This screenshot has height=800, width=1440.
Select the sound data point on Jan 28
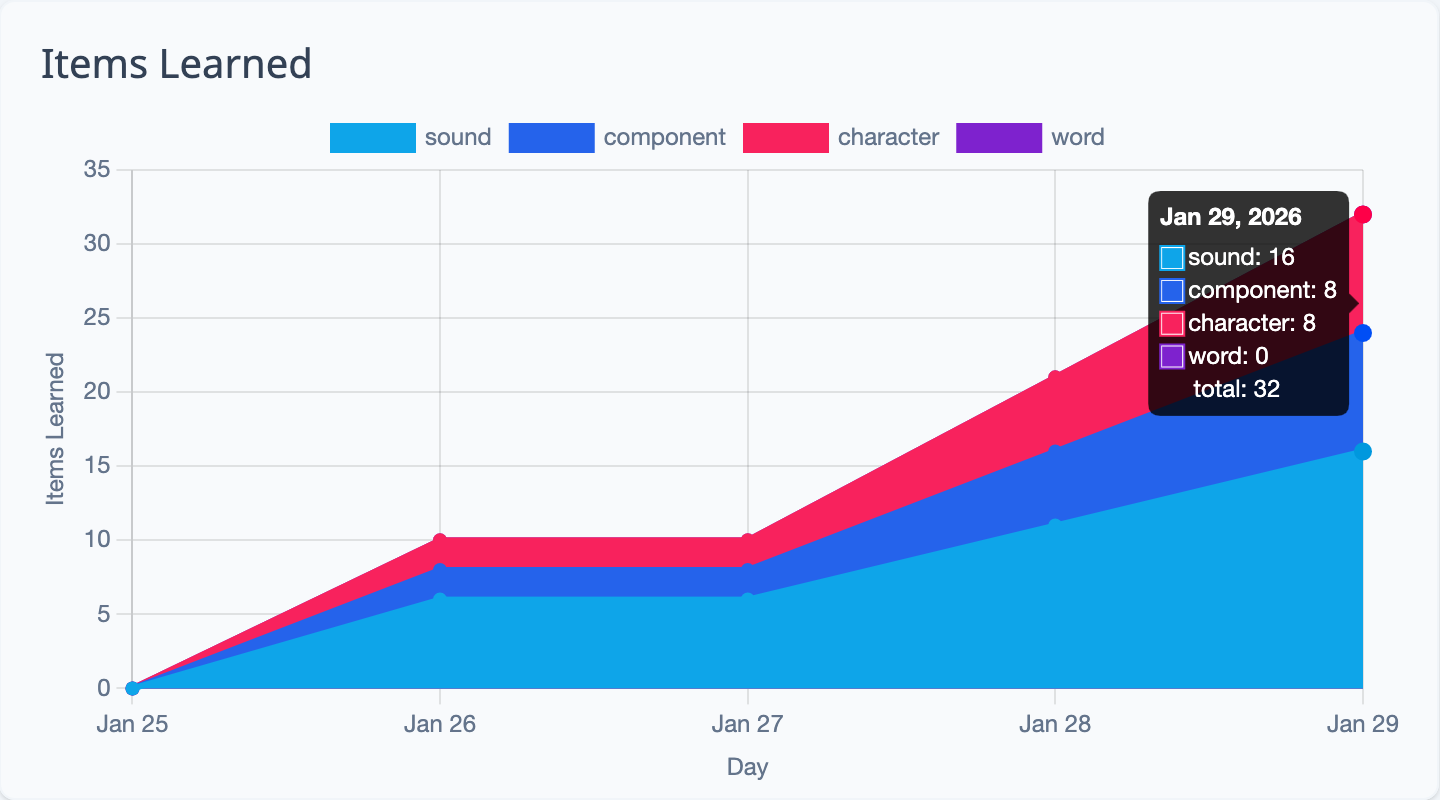(1055, 525)
